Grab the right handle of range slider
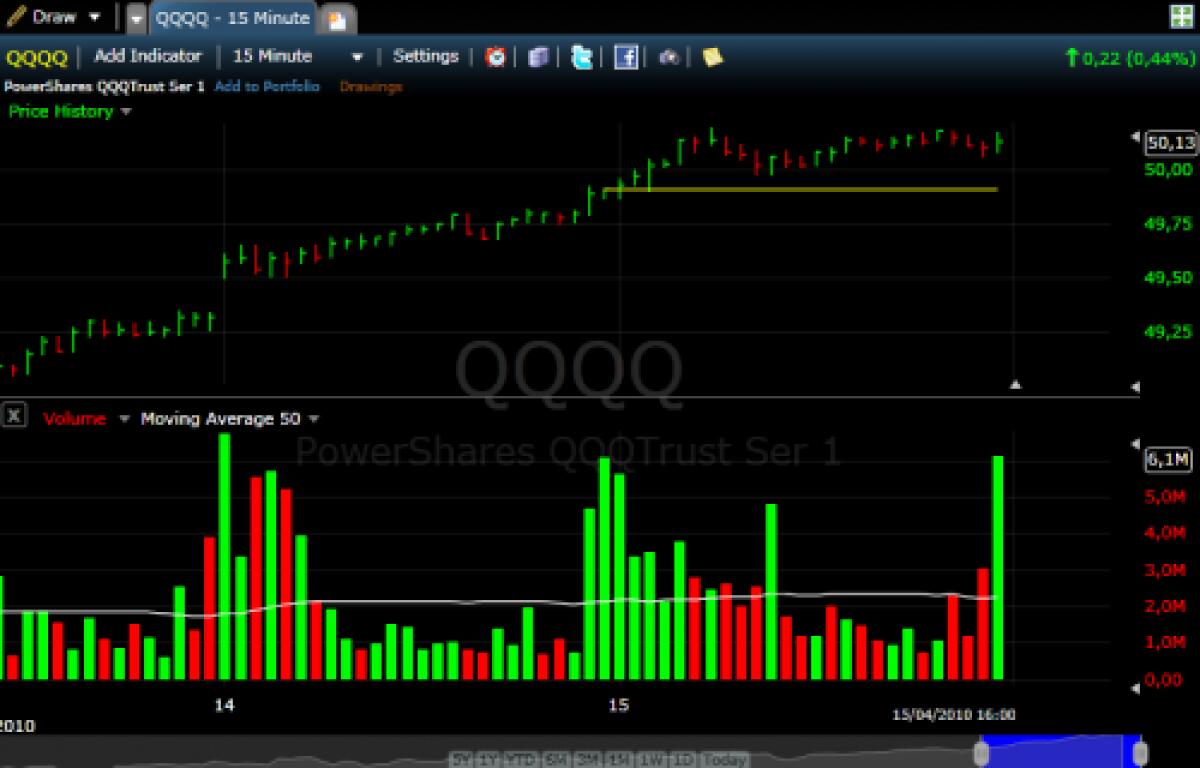 click(x=1139, y=753)
